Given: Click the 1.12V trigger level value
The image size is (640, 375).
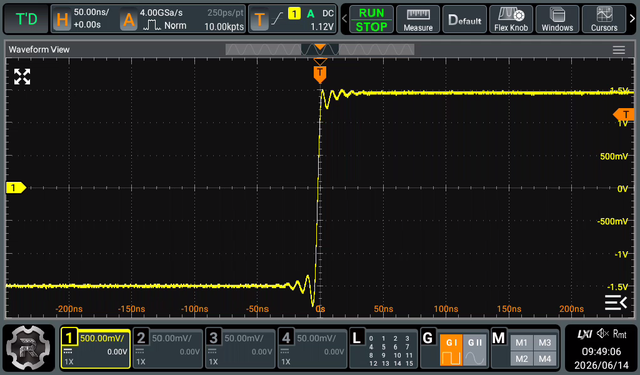Looking at the screenshot, I should coord(322,27).
